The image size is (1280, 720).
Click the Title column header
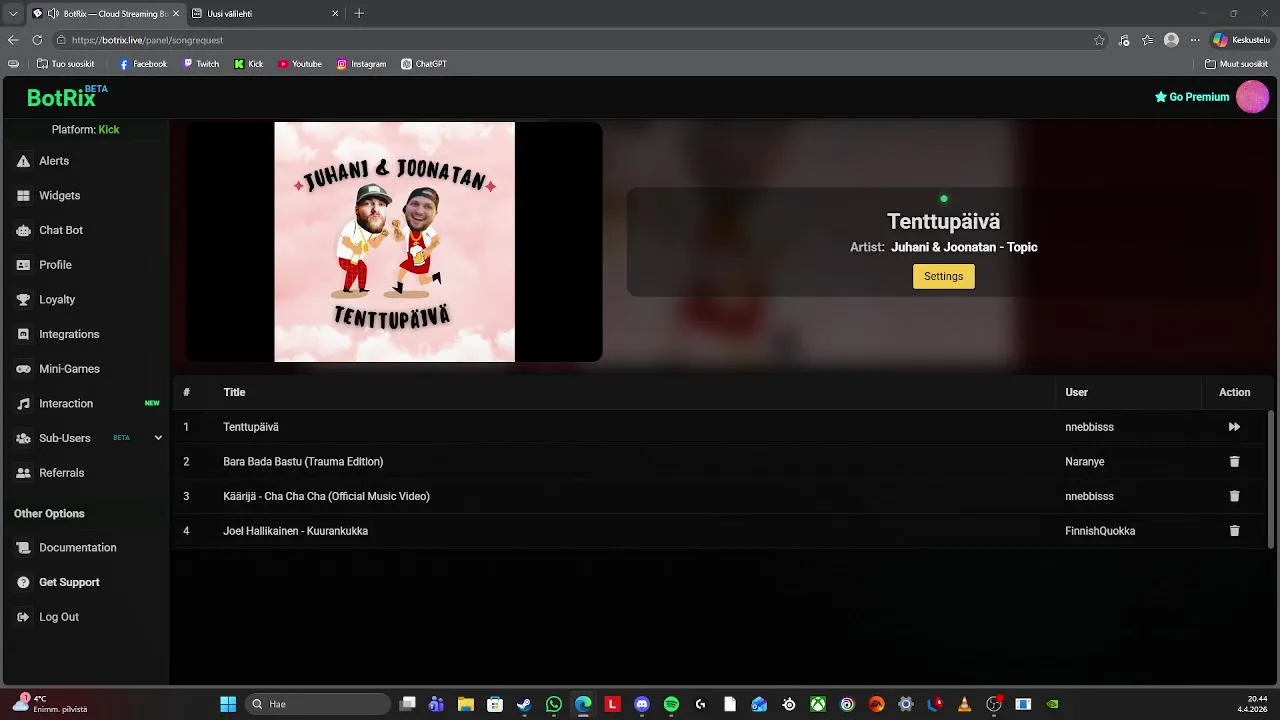coord(234,392)
